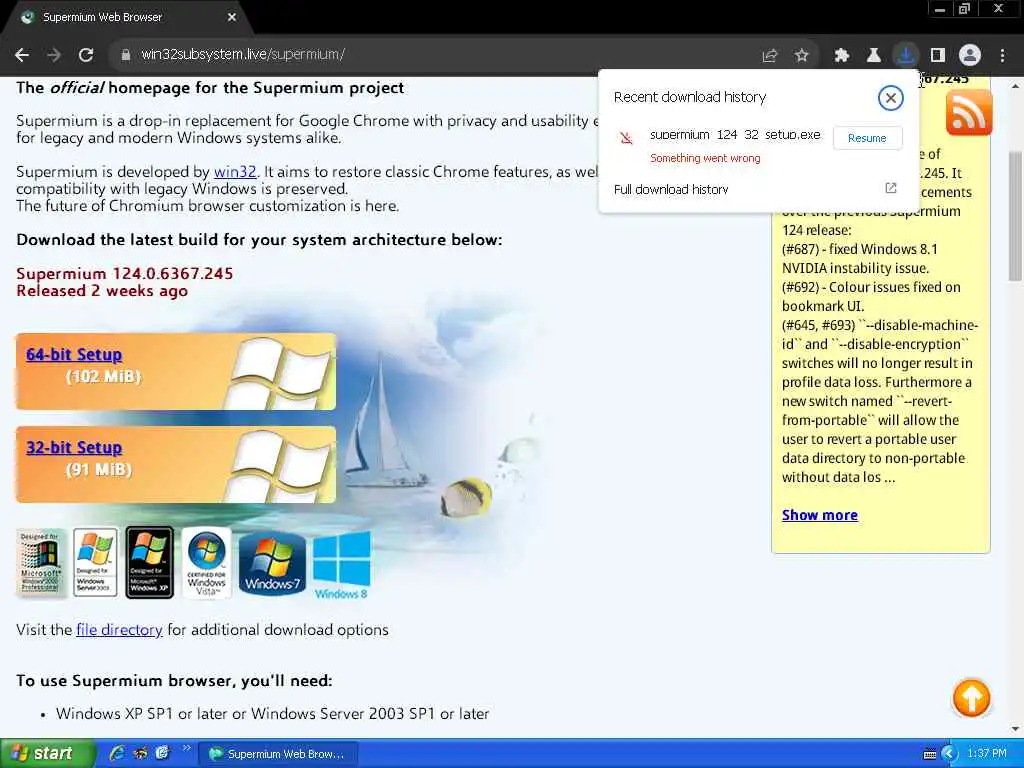Click the Designed for Windows XP badge

tap(150, 562)
